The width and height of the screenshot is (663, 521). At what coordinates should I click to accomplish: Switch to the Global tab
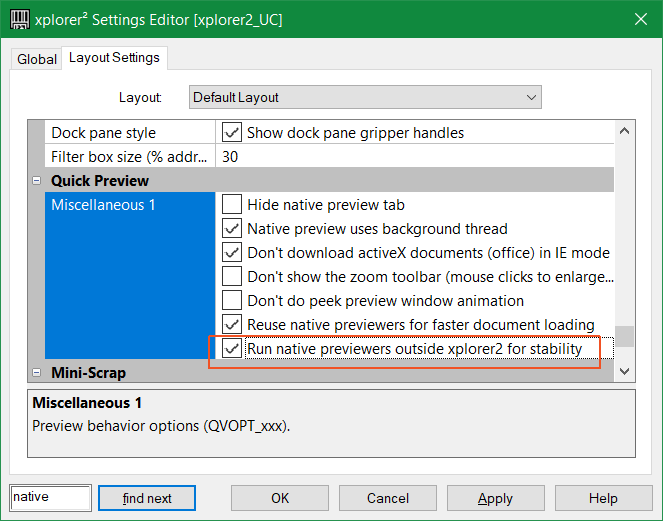37,59
